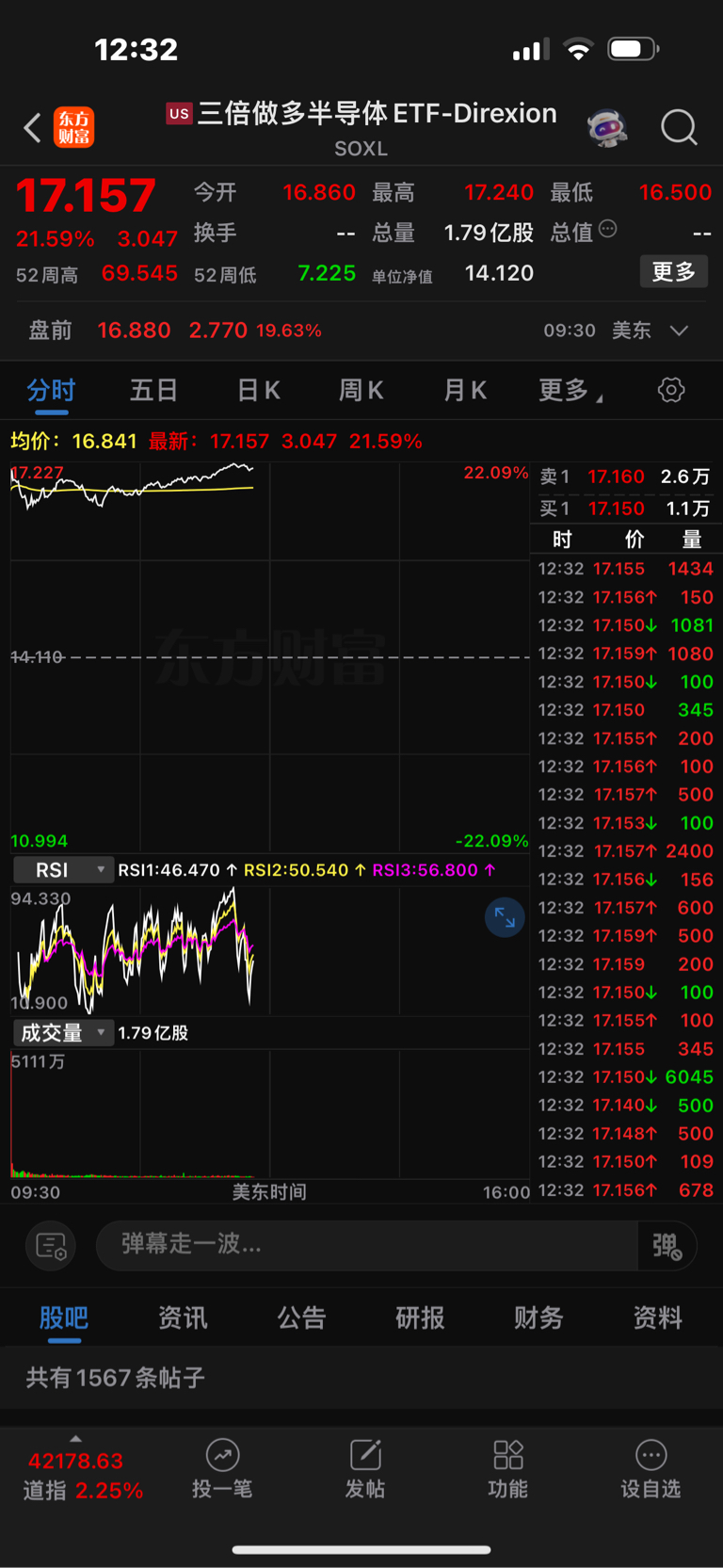Tap the 共有1567条帖子 label
723x1568 pixels.
click(115, 1379)
